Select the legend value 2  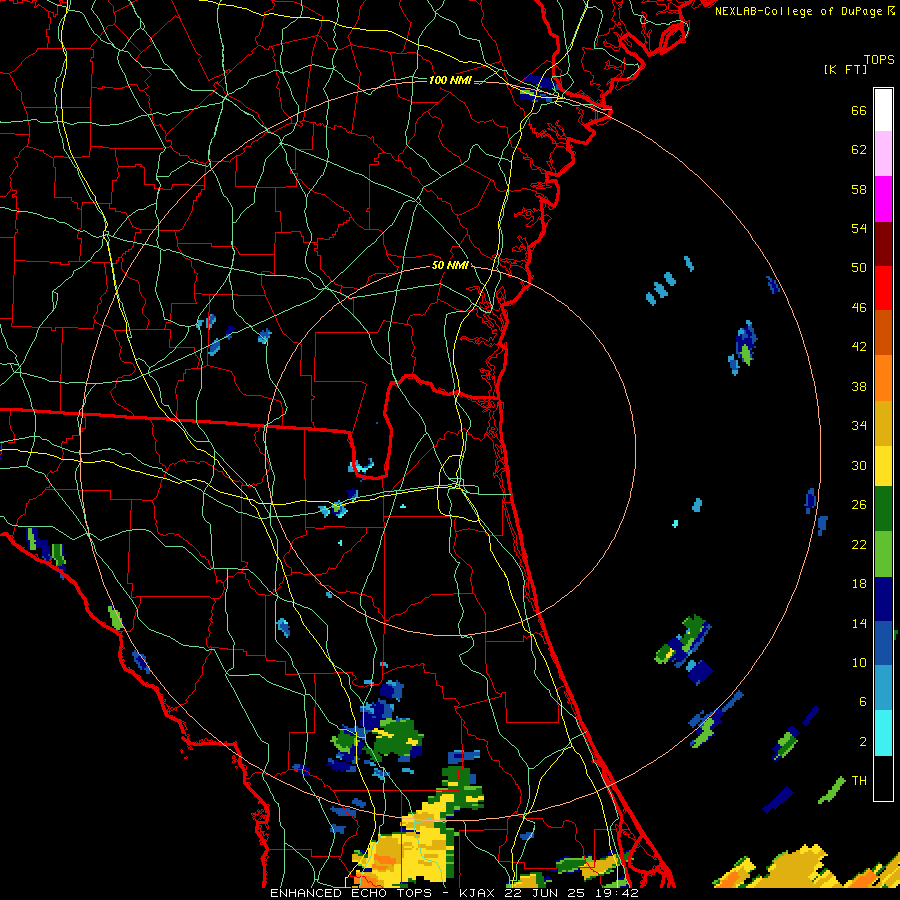coord(863,742)
